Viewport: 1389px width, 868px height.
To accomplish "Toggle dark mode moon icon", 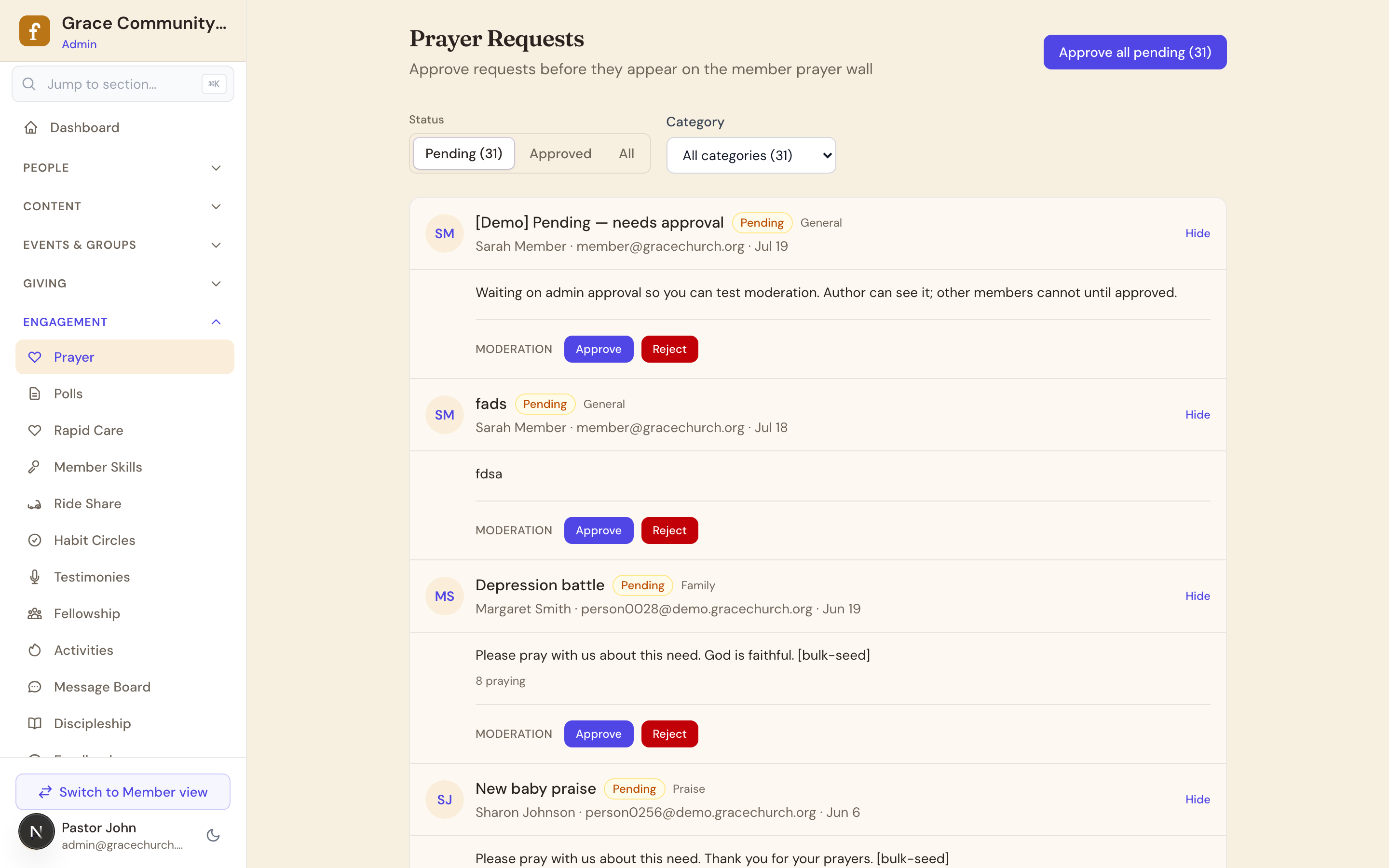I will pyautogui.click(x=213, y=835).
